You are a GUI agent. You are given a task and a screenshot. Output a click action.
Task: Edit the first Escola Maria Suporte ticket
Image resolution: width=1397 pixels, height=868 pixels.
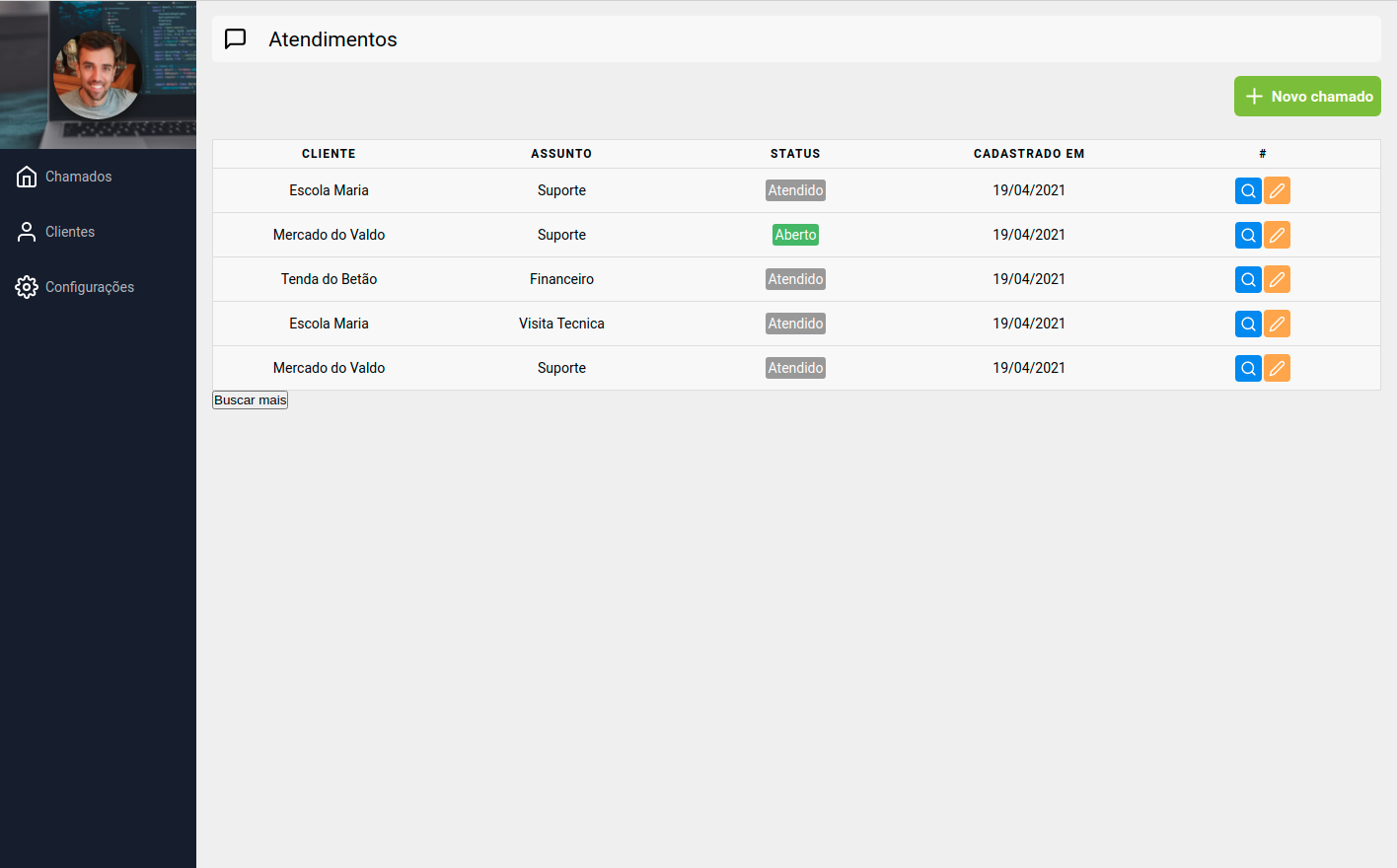click(1277, 190)
